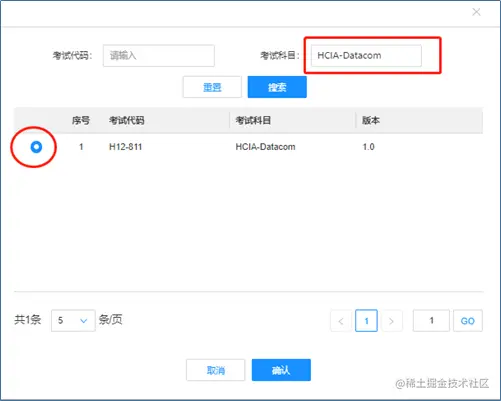Click the blue 搜索 search button
The image size is (501, 401).
coord(277,87)
